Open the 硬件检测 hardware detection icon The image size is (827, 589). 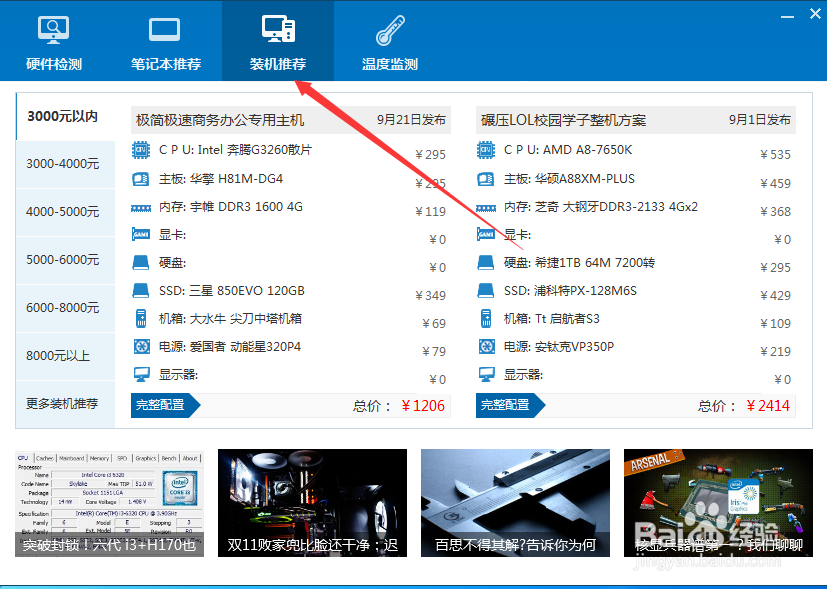54,31
